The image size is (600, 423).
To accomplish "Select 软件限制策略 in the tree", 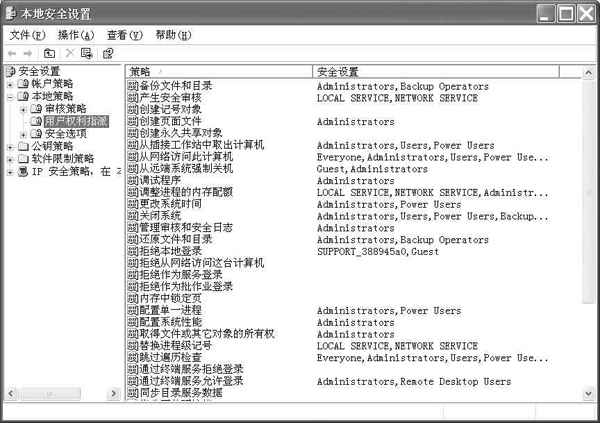I will tap(63, 159).
